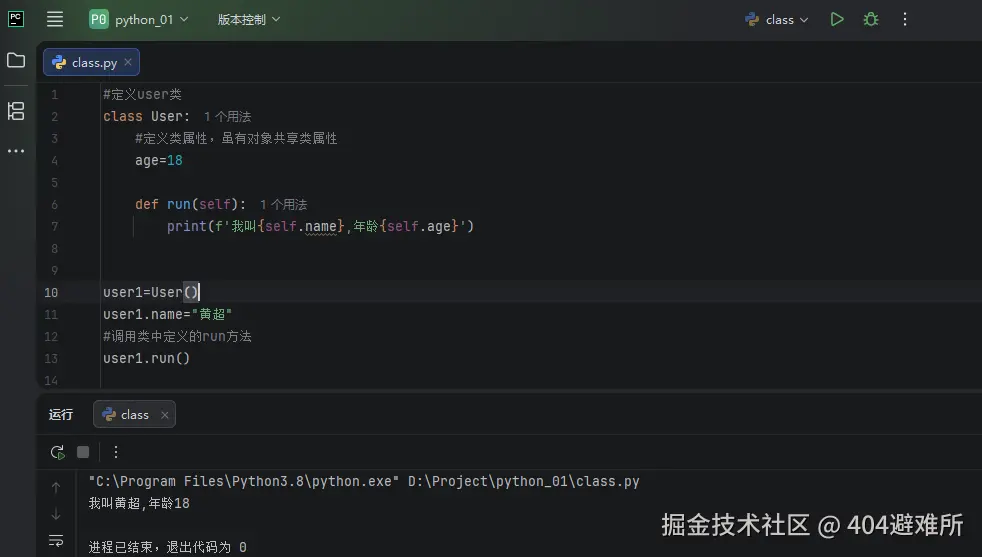Click the Run green play icon

[837, 19]
